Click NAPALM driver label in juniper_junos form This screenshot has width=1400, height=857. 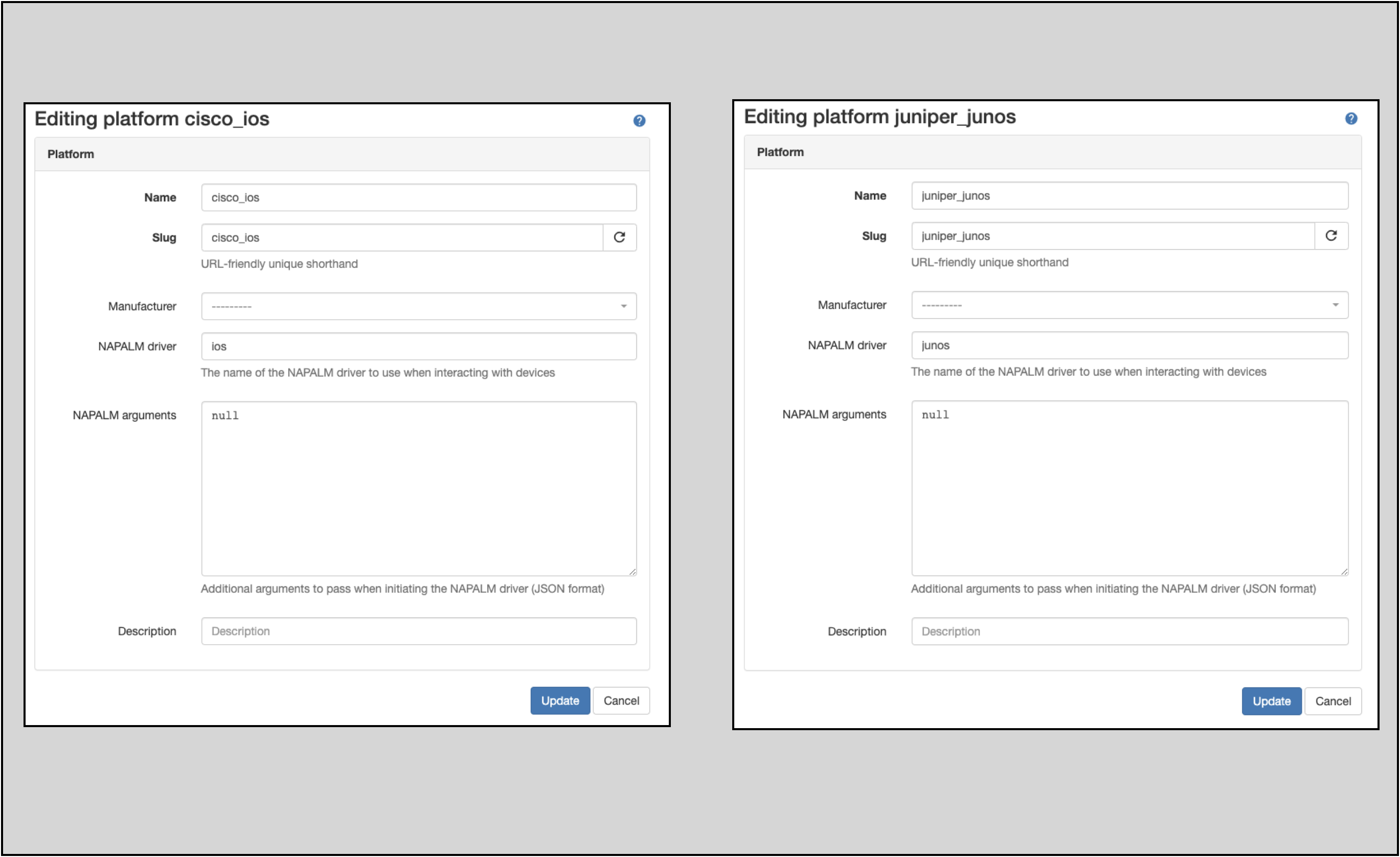click(x=847, y=345)
